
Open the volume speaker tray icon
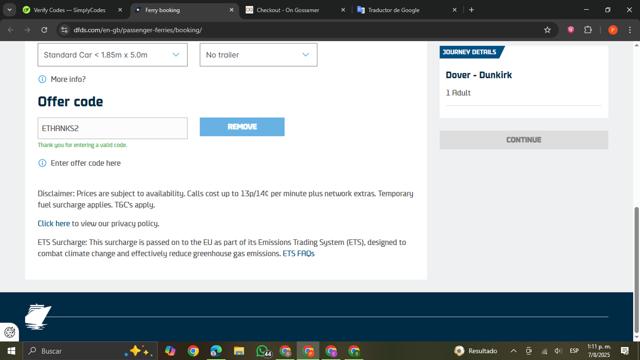coord(558,351)
